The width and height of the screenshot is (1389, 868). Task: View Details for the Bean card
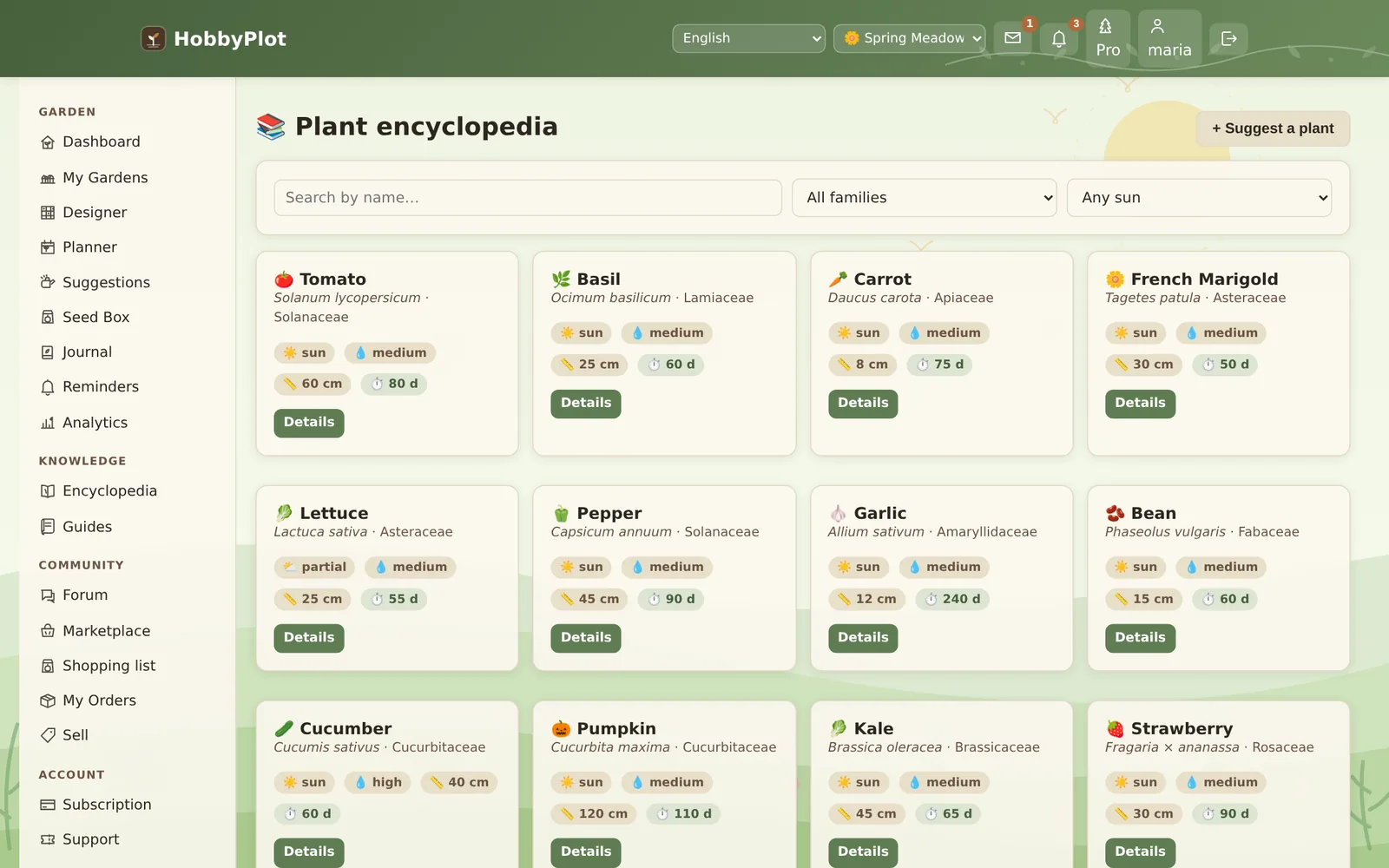pos(1140,638)
